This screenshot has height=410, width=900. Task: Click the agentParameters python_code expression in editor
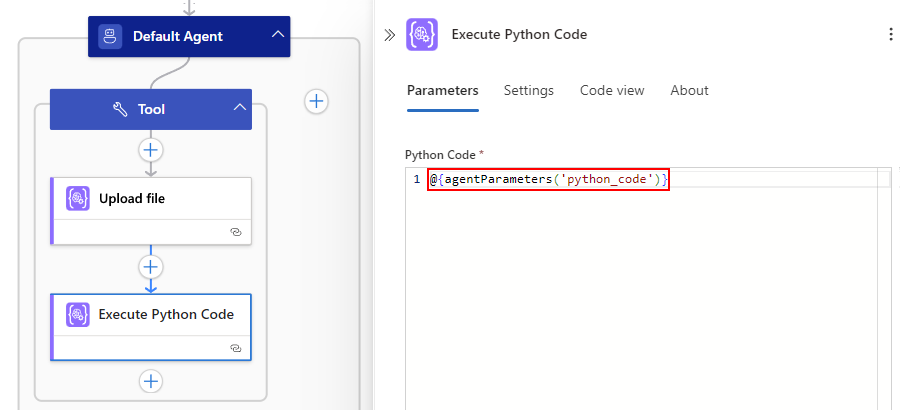(548, 179)
